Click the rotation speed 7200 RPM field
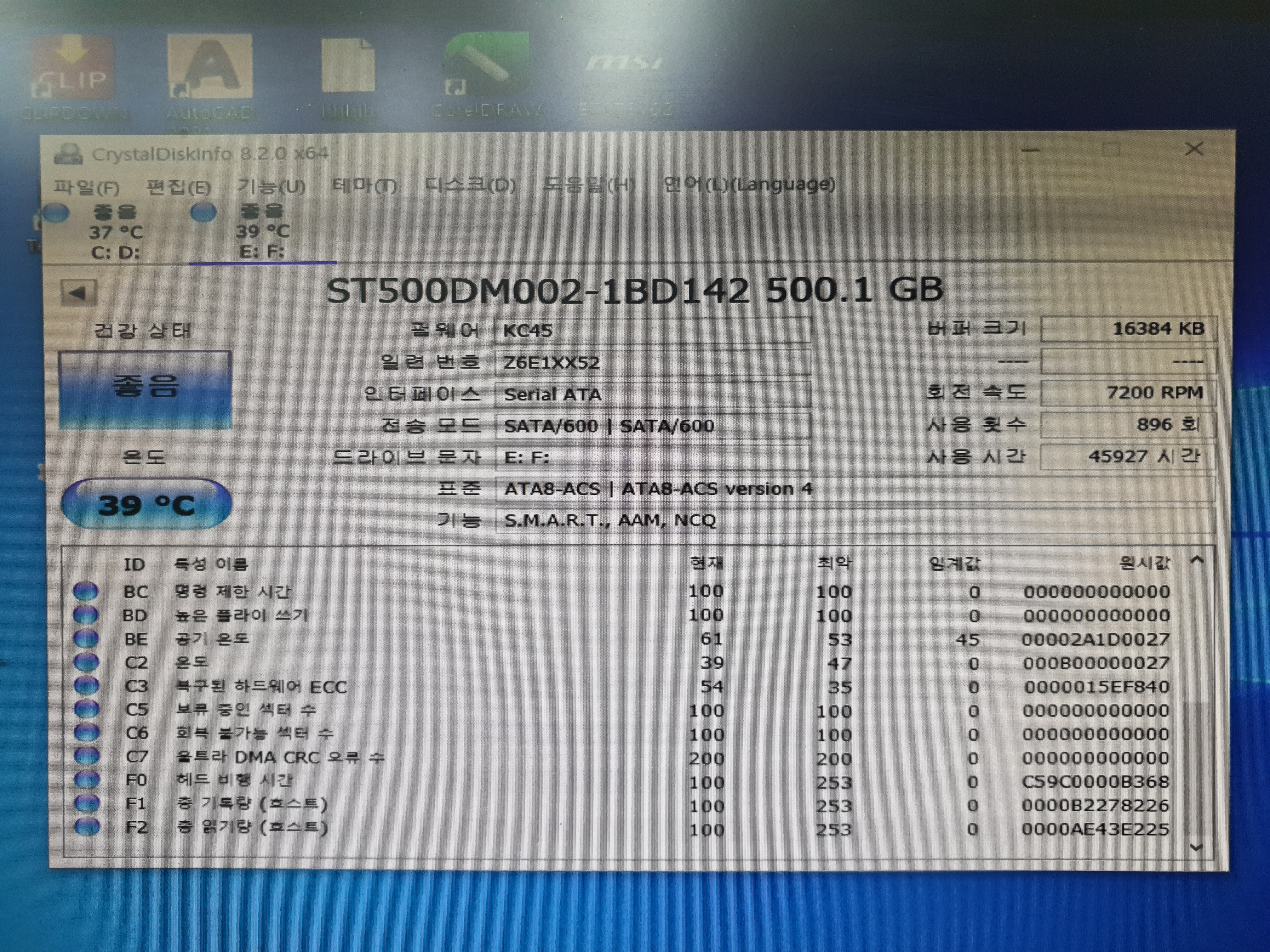This screenshot has height=952, width=1270. (x=1128, y=393)
